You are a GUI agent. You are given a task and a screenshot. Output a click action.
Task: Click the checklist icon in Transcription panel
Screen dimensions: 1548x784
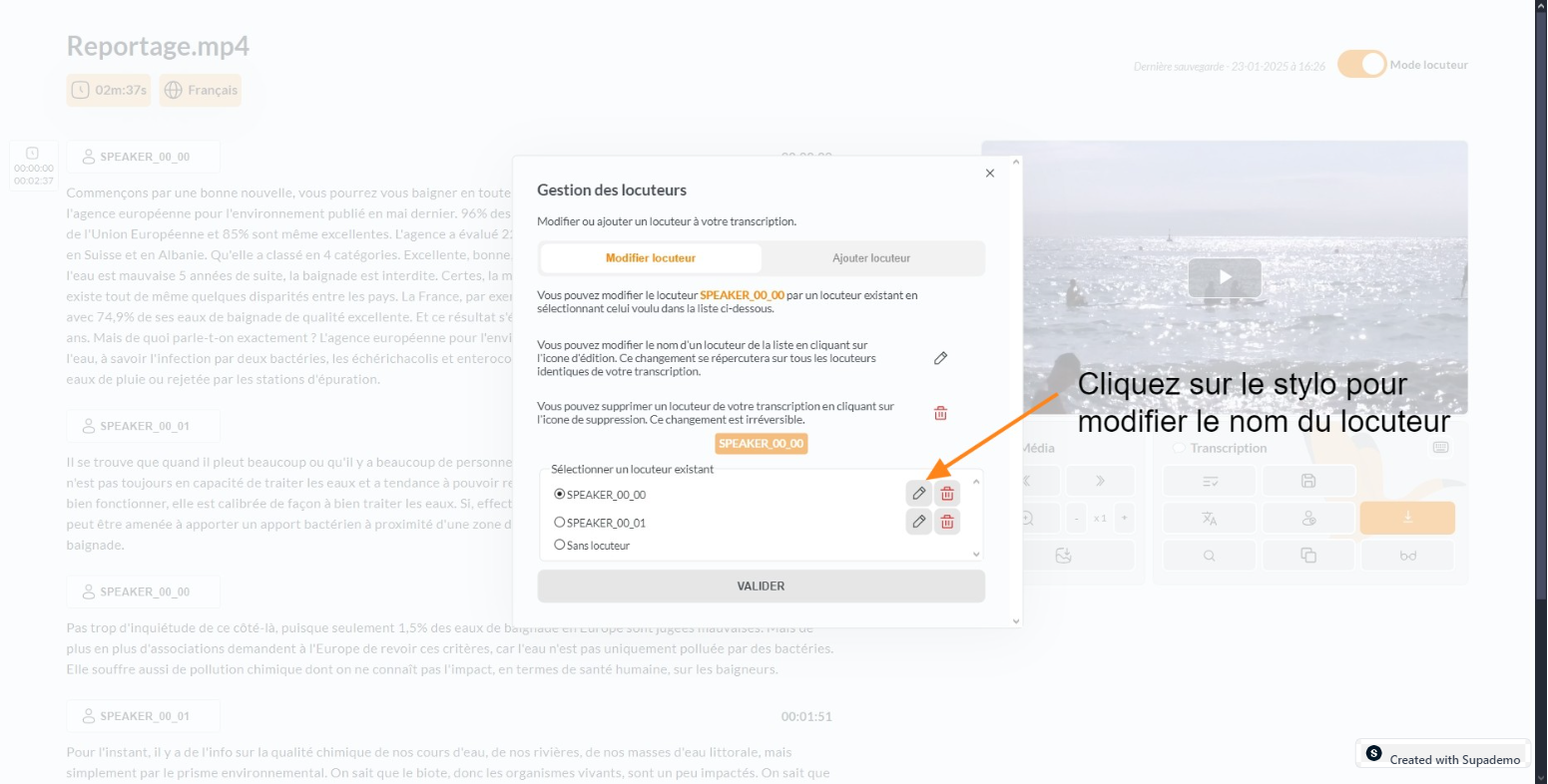click(x=1210, y=481)
